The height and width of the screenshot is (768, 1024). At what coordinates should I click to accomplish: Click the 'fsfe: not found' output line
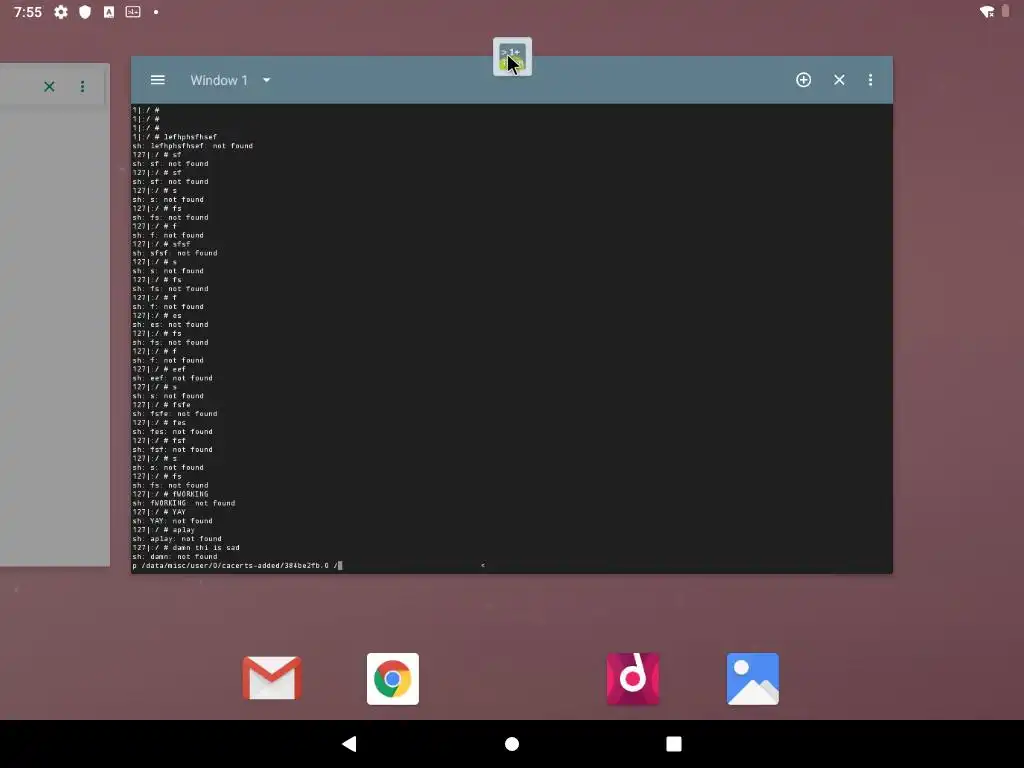tap(175, 414)
